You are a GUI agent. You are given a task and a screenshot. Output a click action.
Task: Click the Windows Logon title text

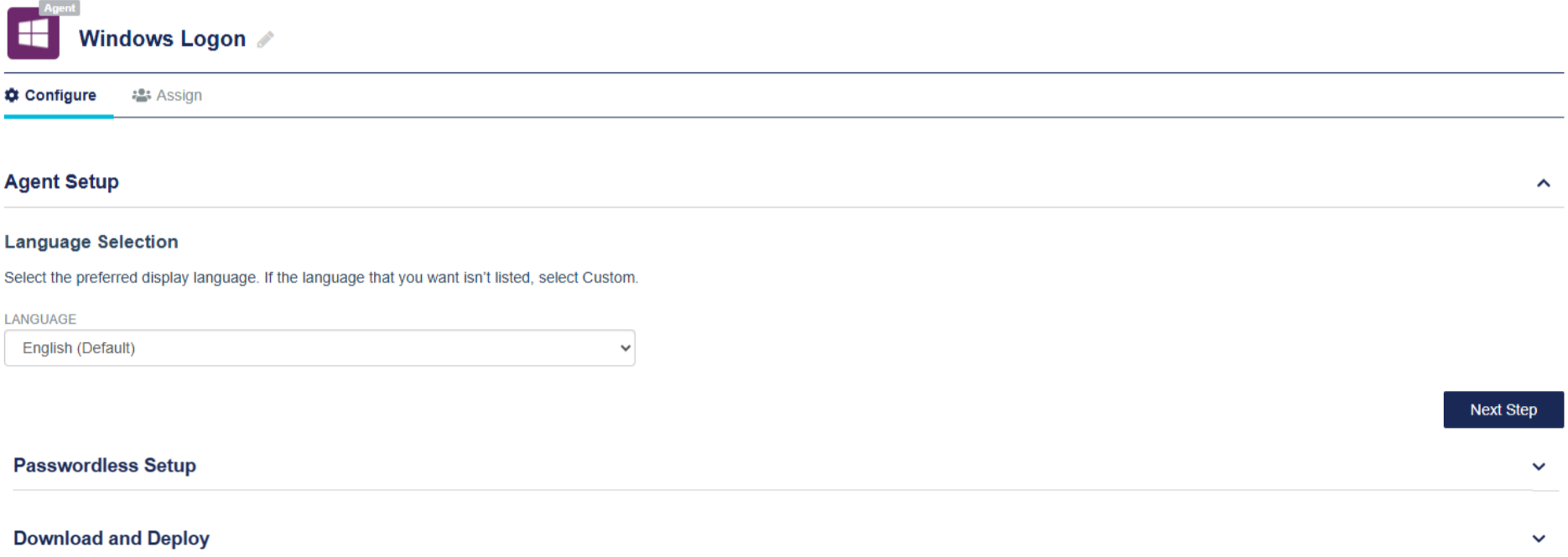(x=162, y=39)
